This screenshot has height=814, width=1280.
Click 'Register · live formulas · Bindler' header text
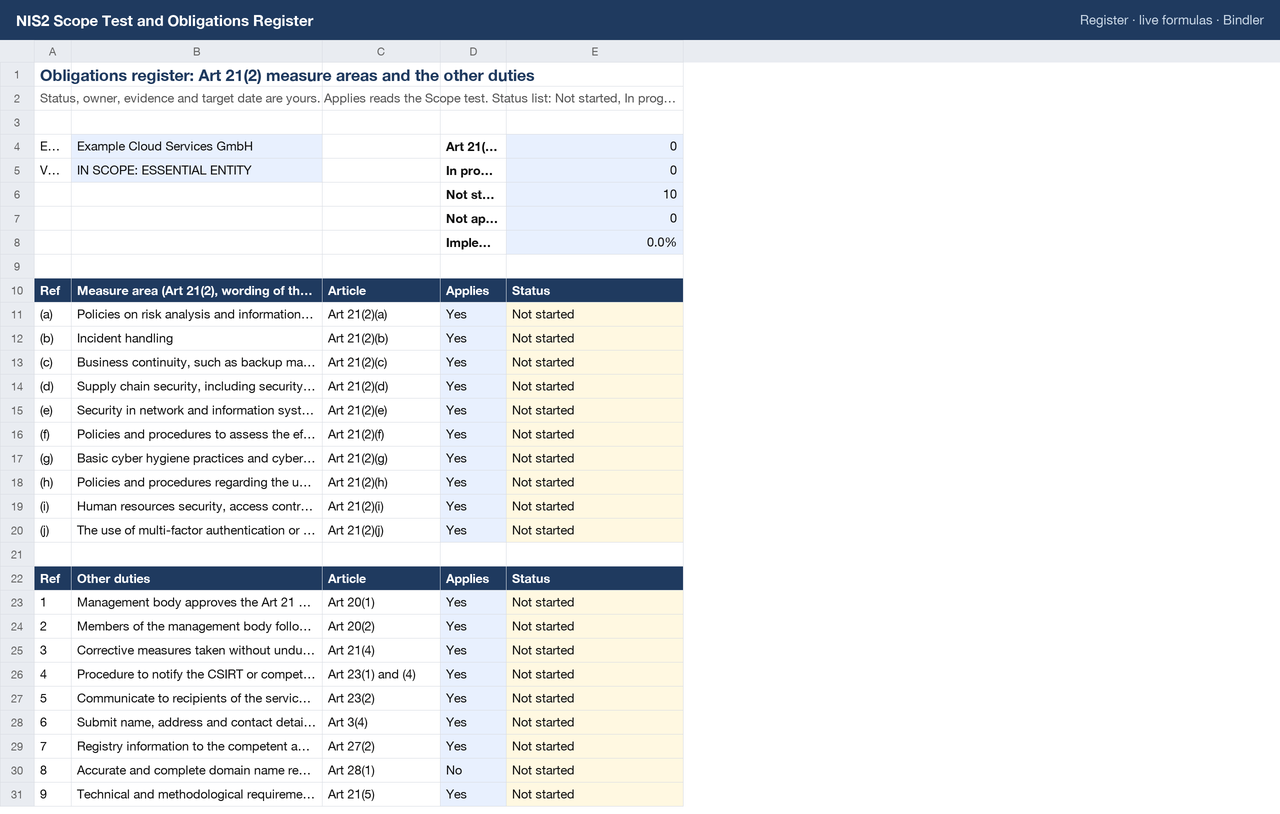tap(1172, 20)
